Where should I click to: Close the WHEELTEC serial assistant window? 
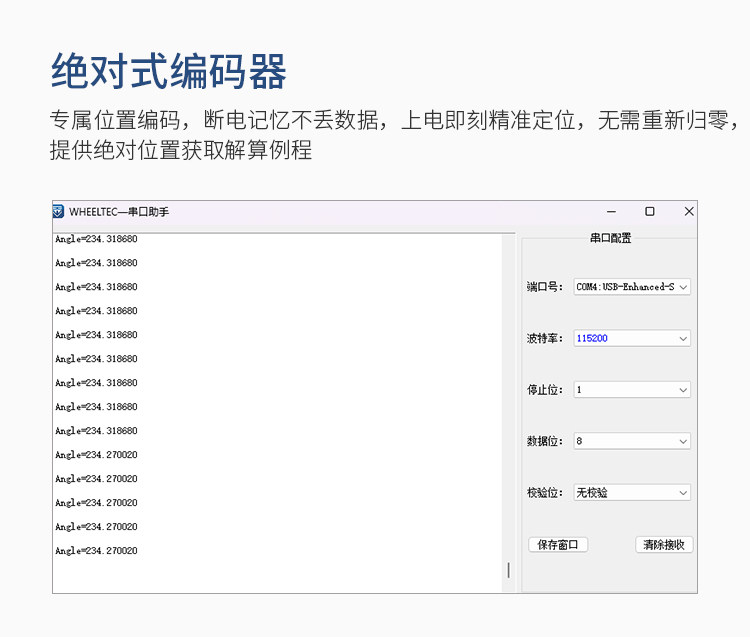689,211
